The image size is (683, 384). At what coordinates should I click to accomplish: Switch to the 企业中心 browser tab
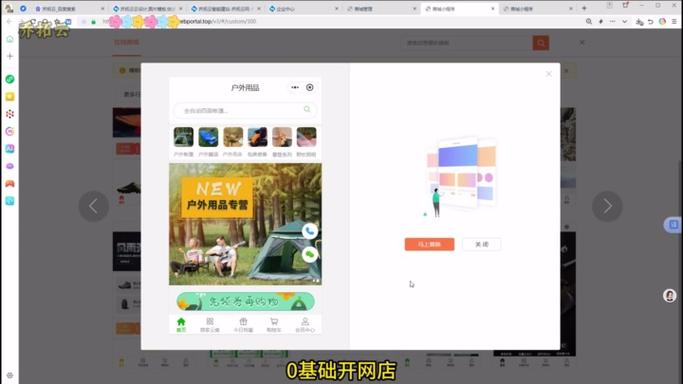304,8
